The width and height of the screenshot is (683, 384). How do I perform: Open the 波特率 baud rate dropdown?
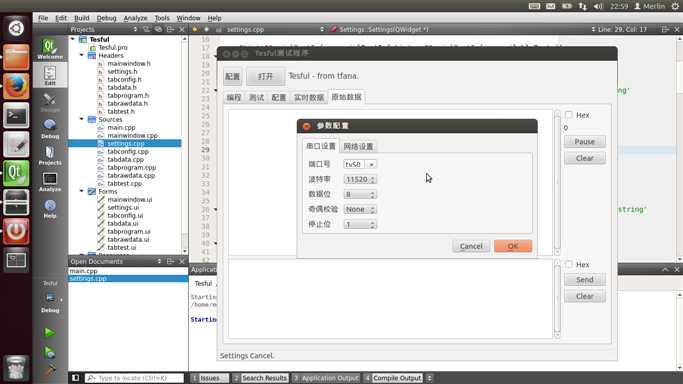pyautogui.click(x=360, y=179)
